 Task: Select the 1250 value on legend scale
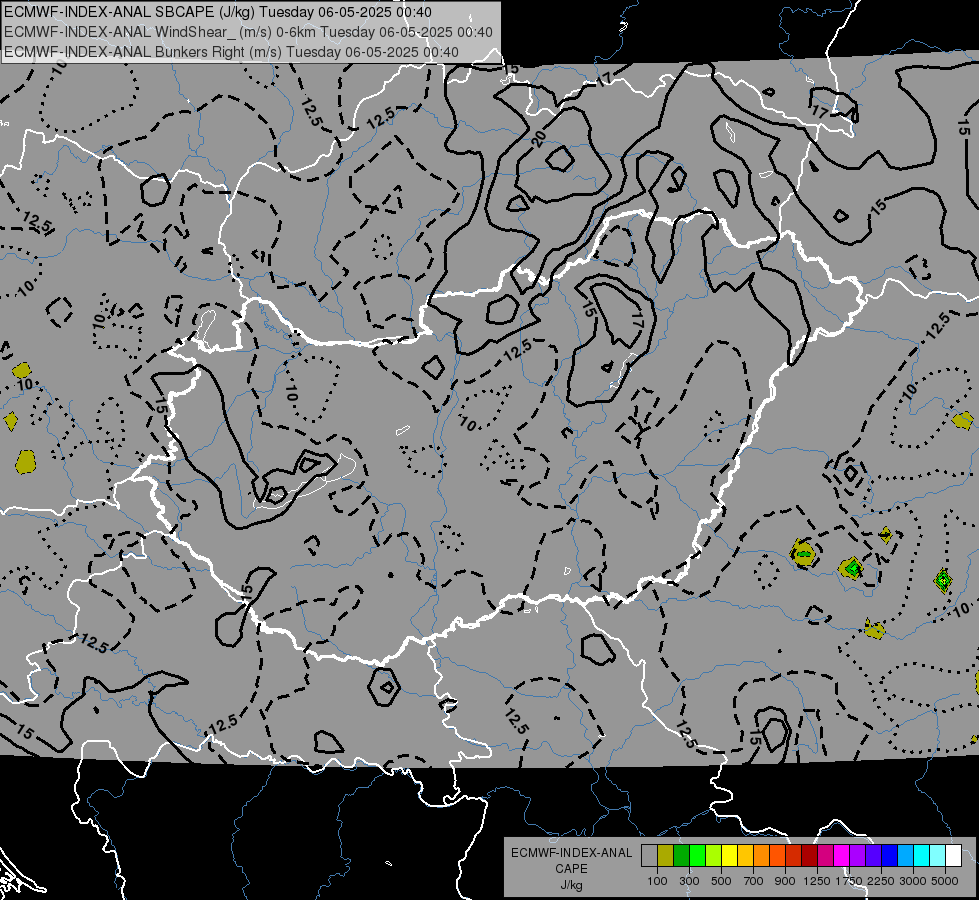[817, 881]
